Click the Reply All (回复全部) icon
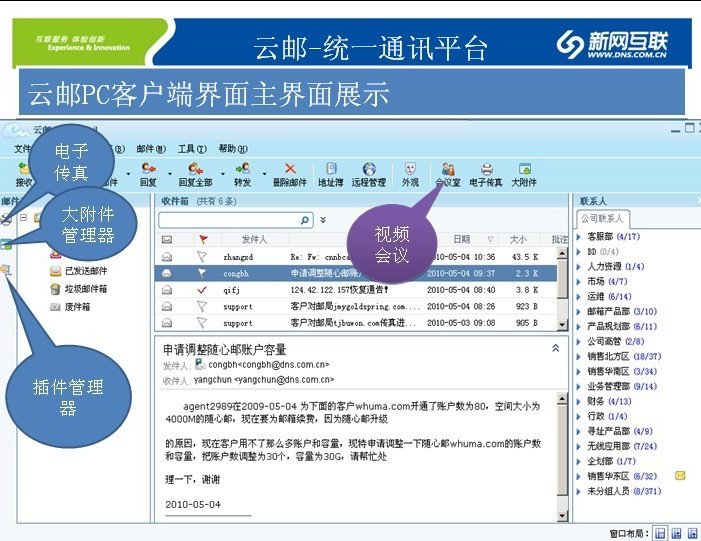Screen dimensions: 701x541 click(195, 169)
